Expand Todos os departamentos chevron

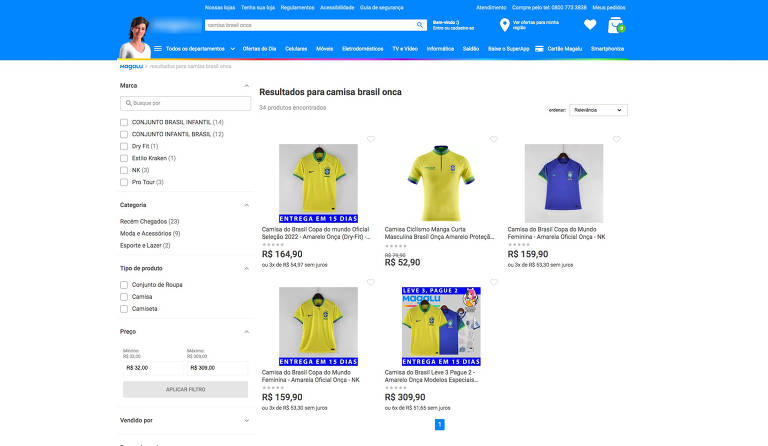pos(233,49)
